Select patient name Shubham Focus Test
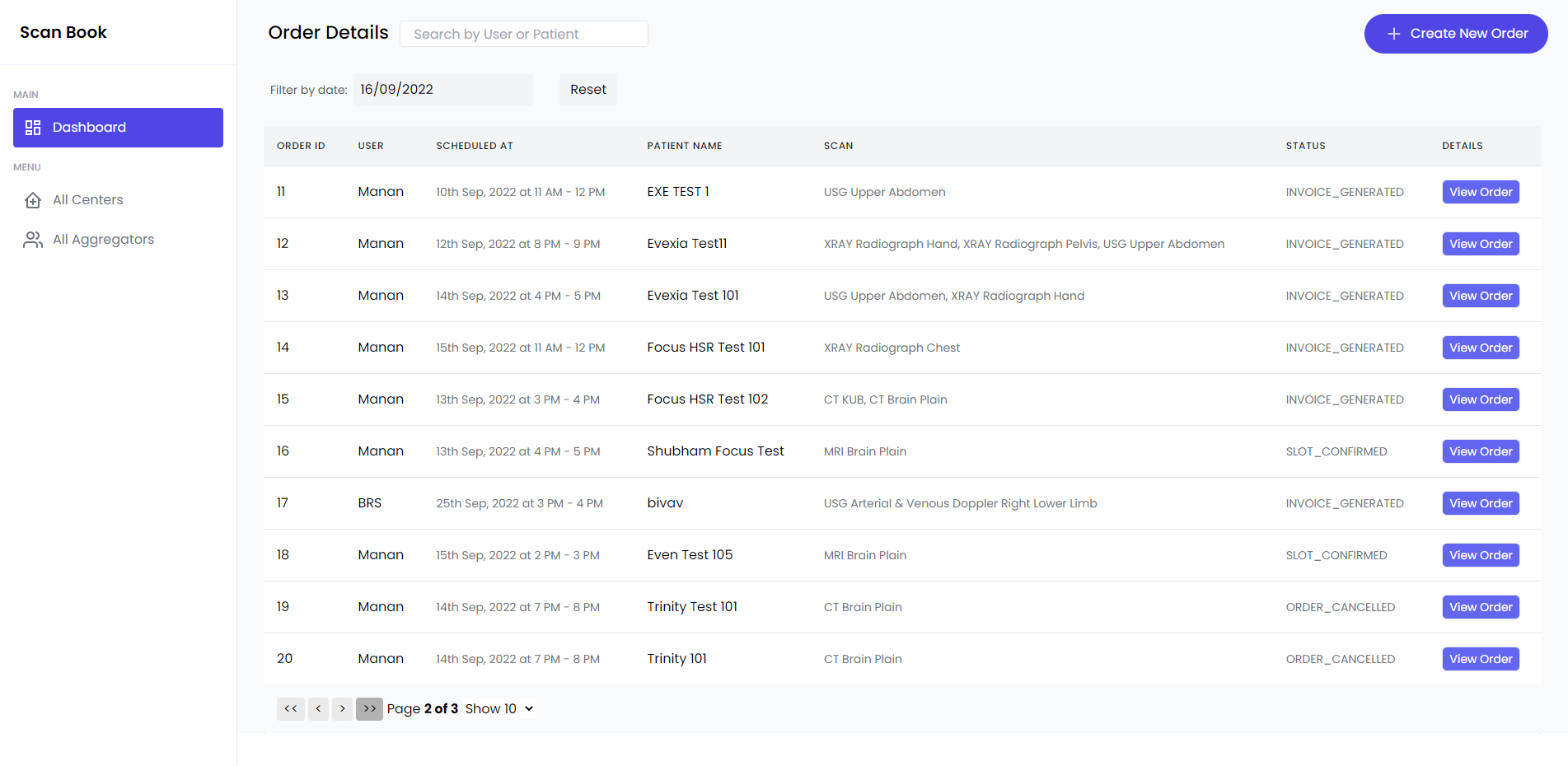Screen dimensions: 1568x766 (715, 451)
